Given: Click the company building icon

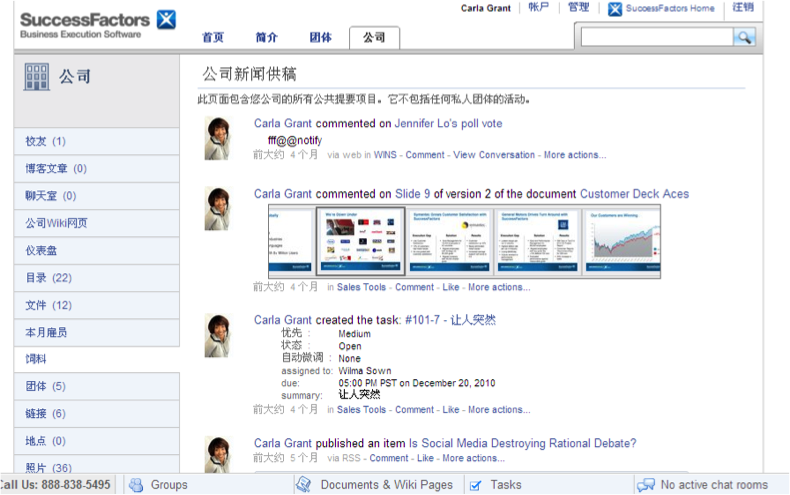Looking at the screenshot, I should (36, 77).
